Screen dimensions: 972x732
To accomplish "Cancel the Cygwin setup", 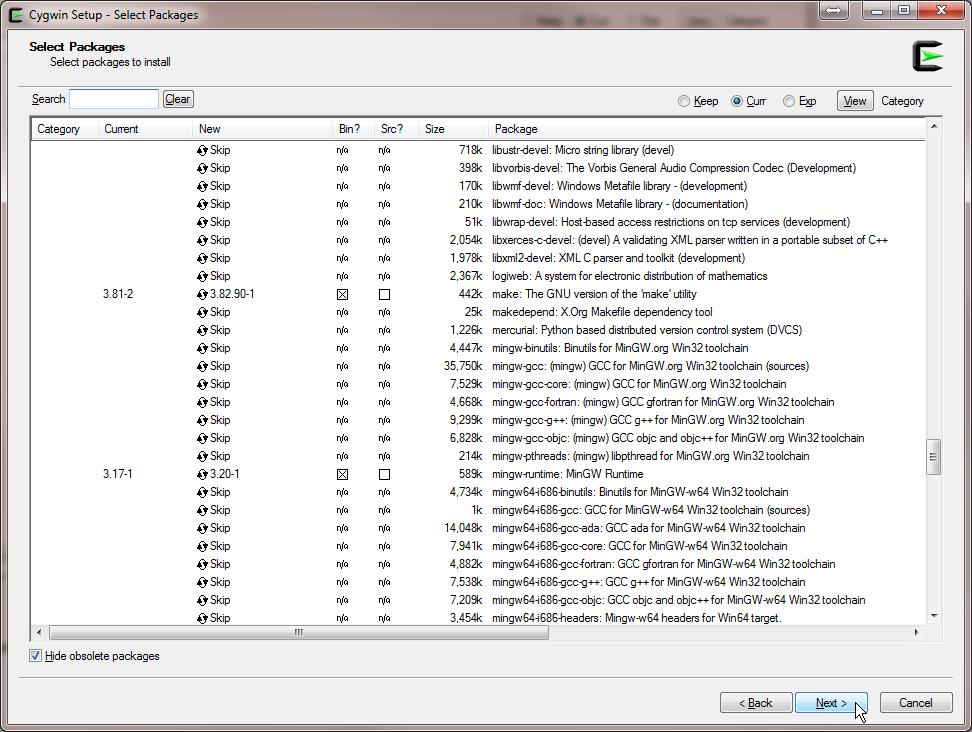I will [916, 703].
